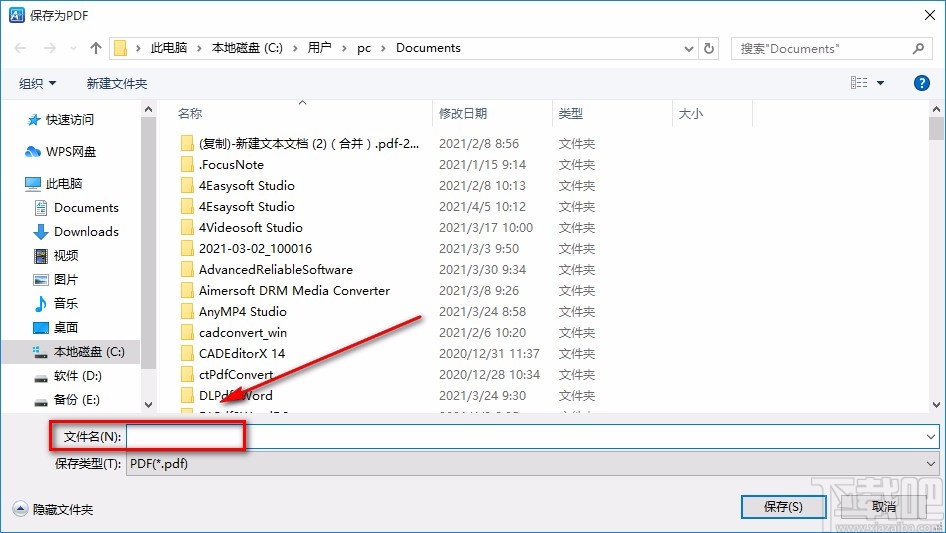Screen dimensions: 946x533
Task: Click the Forward navigation arrow
Action: [49, 48]
